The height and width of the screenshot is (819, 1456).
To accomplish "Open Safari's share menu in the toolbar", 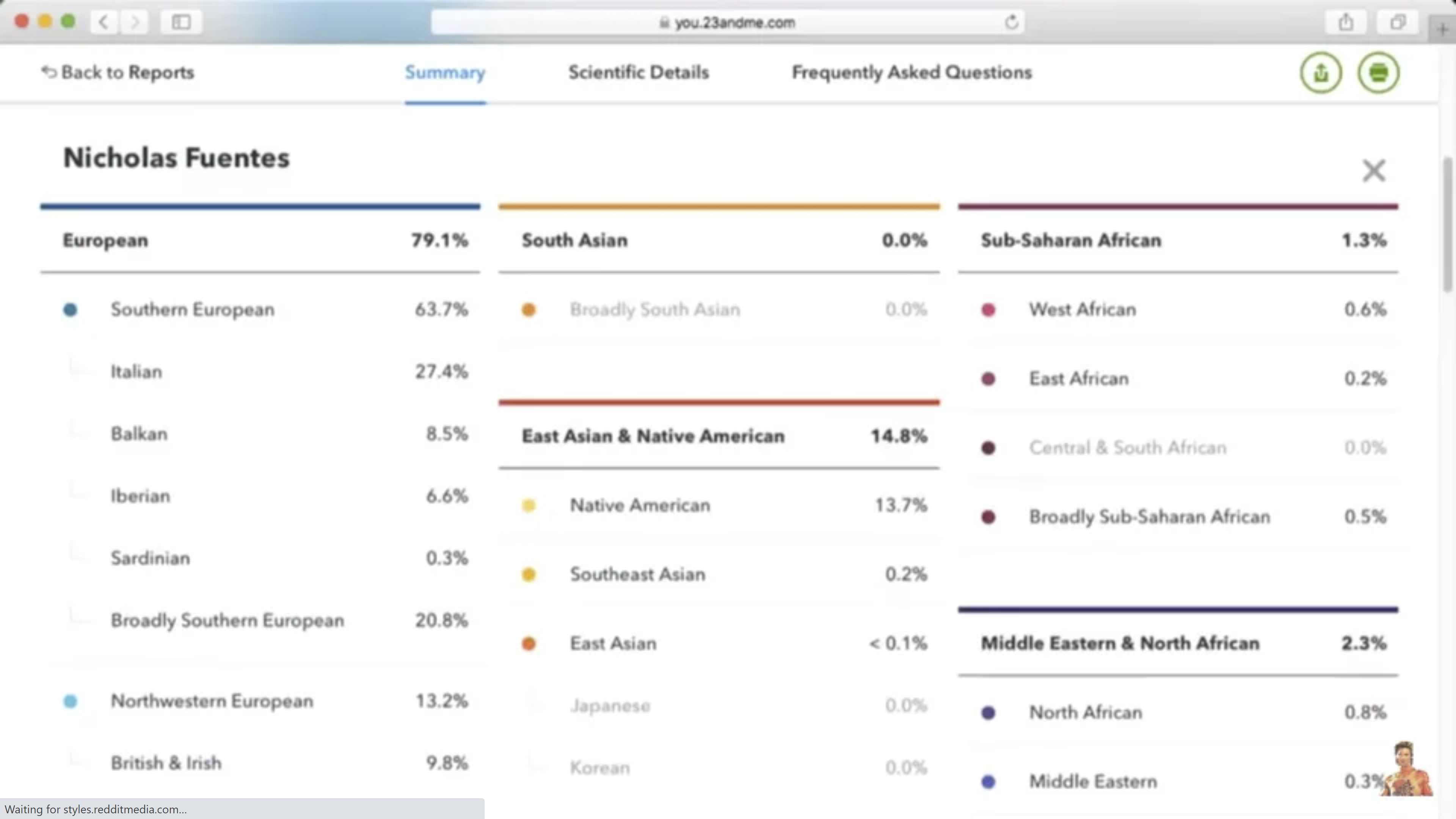I will click(1346, 22).
